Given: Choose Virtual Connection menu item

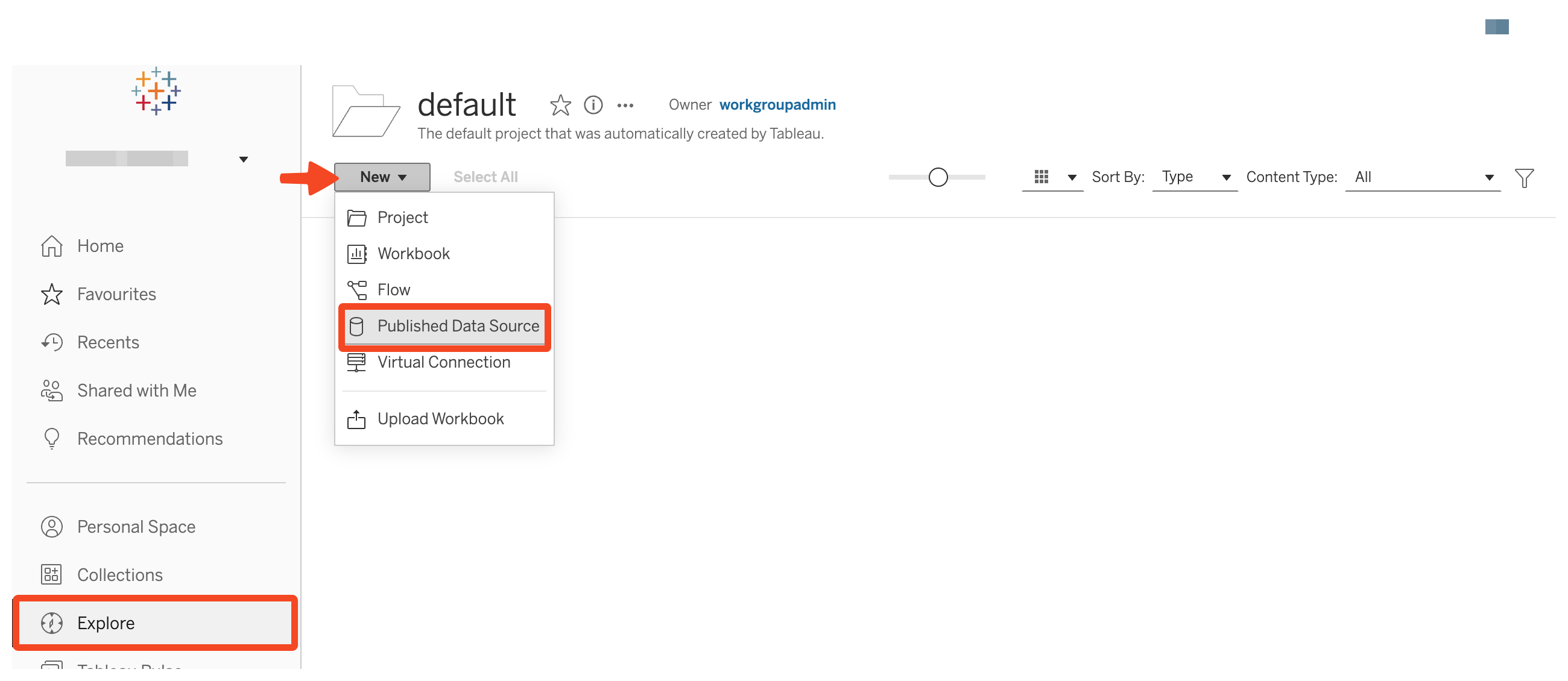Looking at the screenshot, I should pyautogui.click(x=444, y=362).
